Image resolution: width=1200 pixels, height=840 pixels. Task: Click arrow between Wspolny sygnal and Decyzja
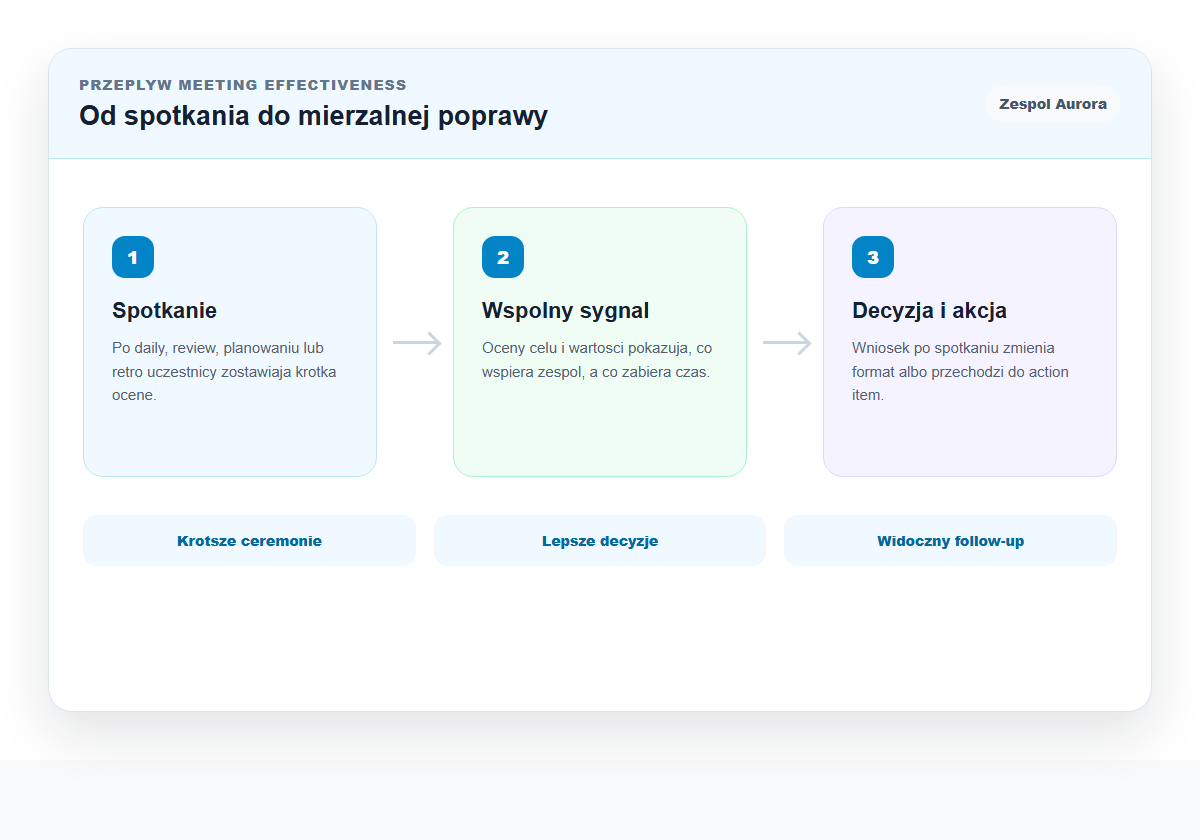787,343
